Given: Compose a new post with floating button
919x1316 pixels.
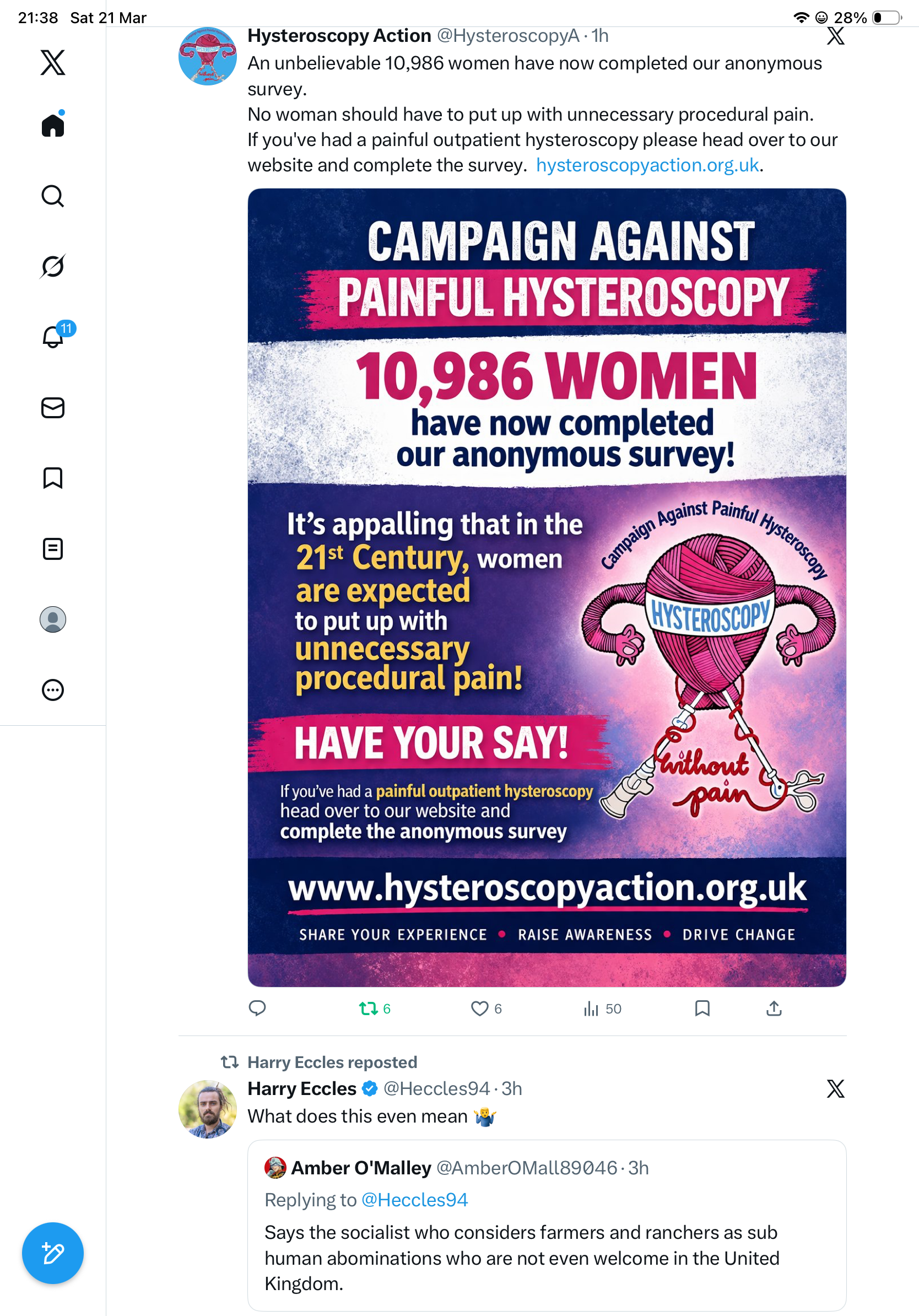Looking at the screenshot, I should pos(53,1253).
